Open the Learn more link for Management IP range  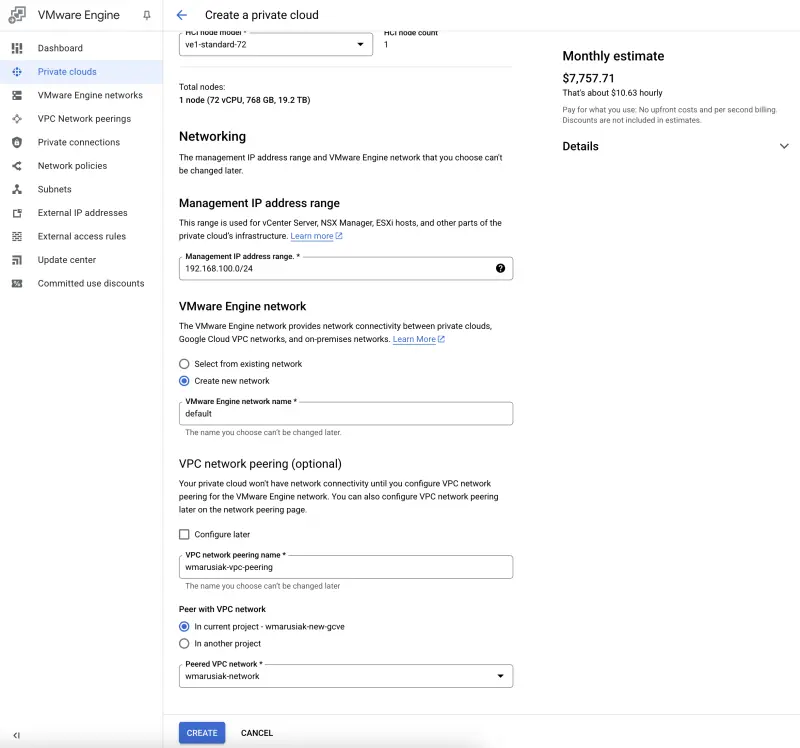click(x=315, y=236)
